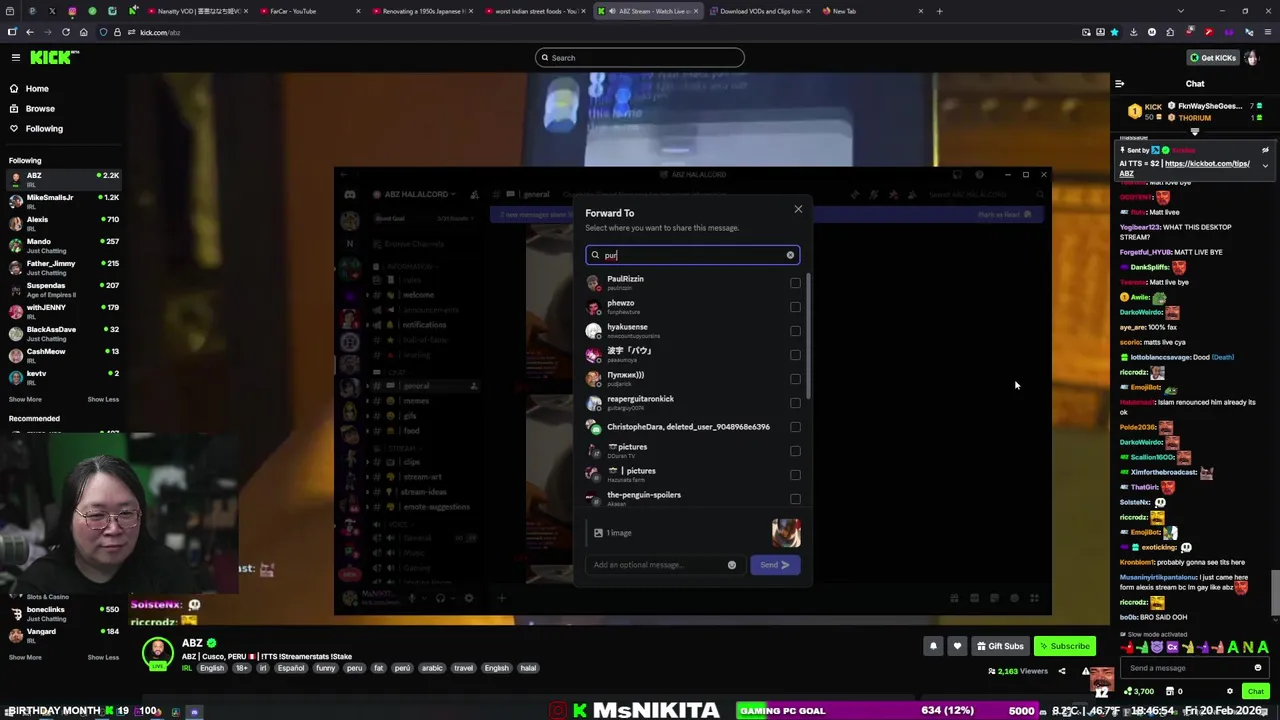Show more recommended channels

point(25,657)
